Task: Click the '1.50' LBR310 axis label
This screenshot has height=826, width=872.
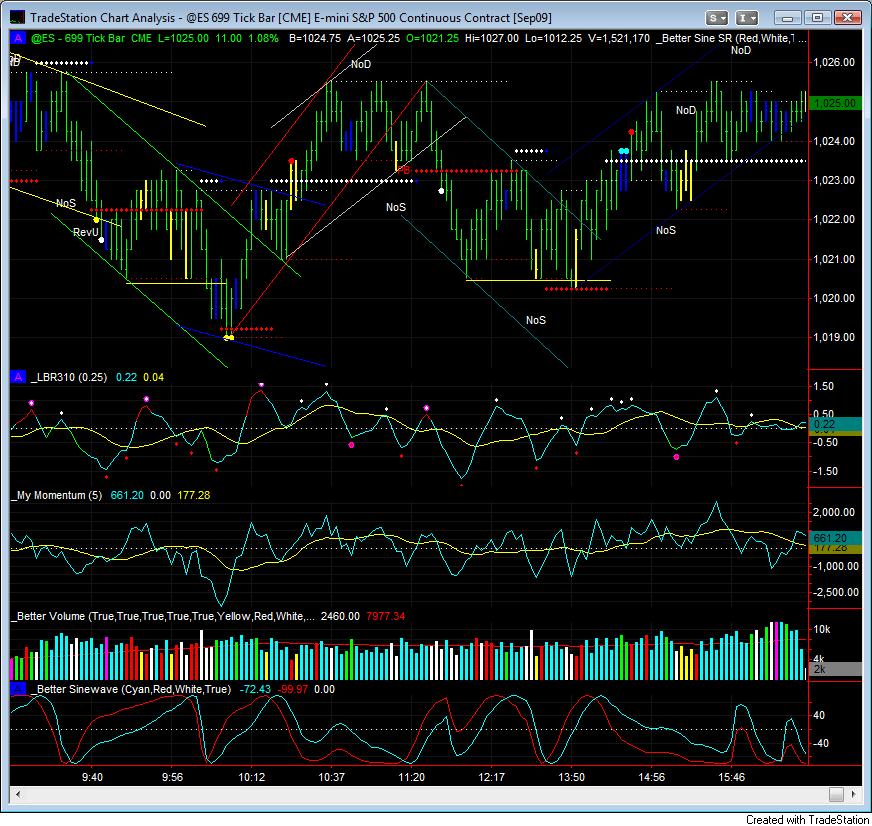Action: point(824,386)
